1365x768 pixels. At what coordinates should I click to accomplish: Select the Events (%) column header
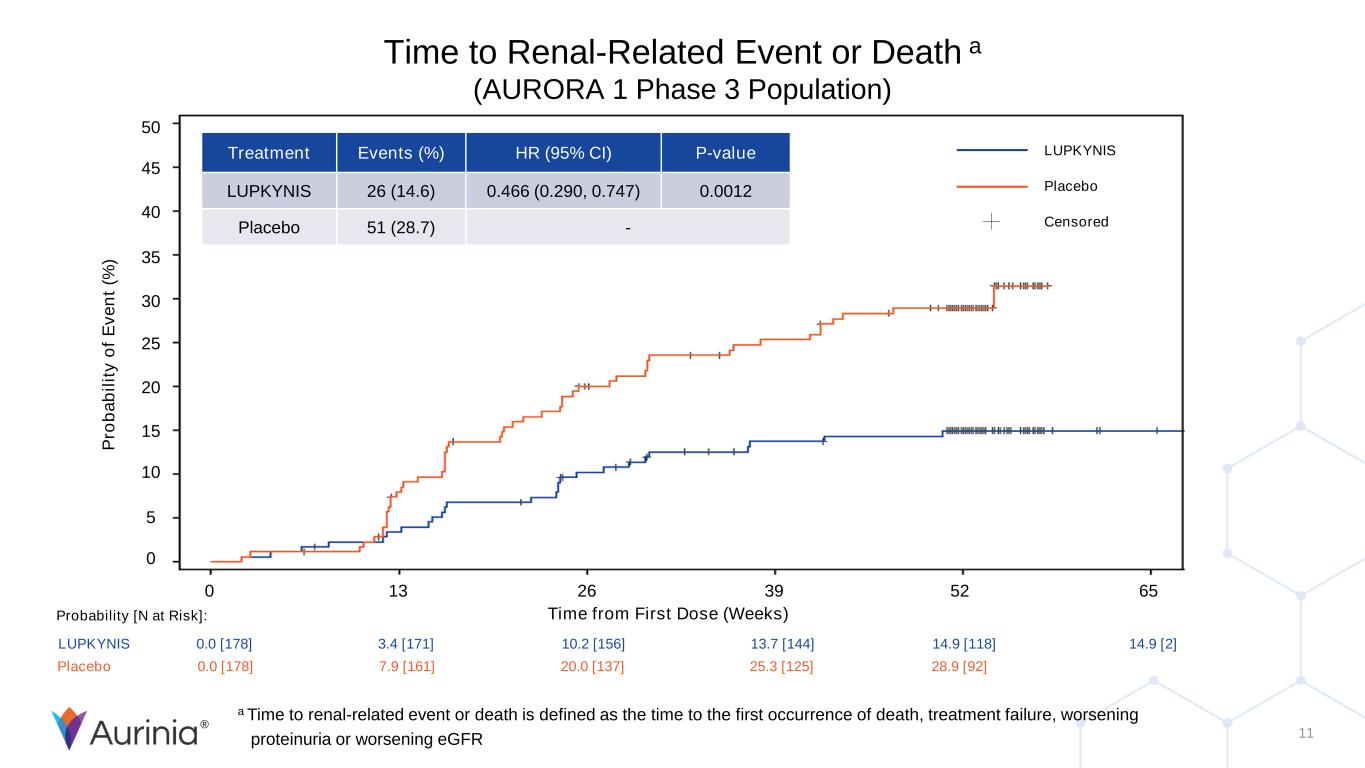400,153
